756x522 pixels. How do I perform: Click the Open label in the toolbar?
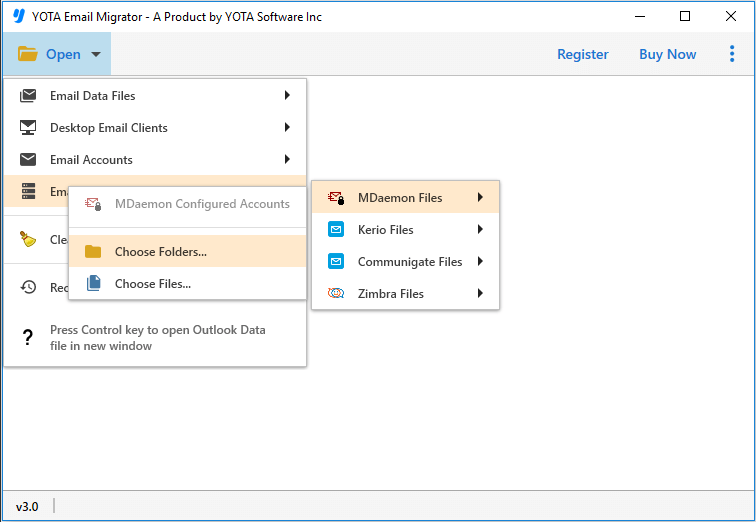[63, 54]
